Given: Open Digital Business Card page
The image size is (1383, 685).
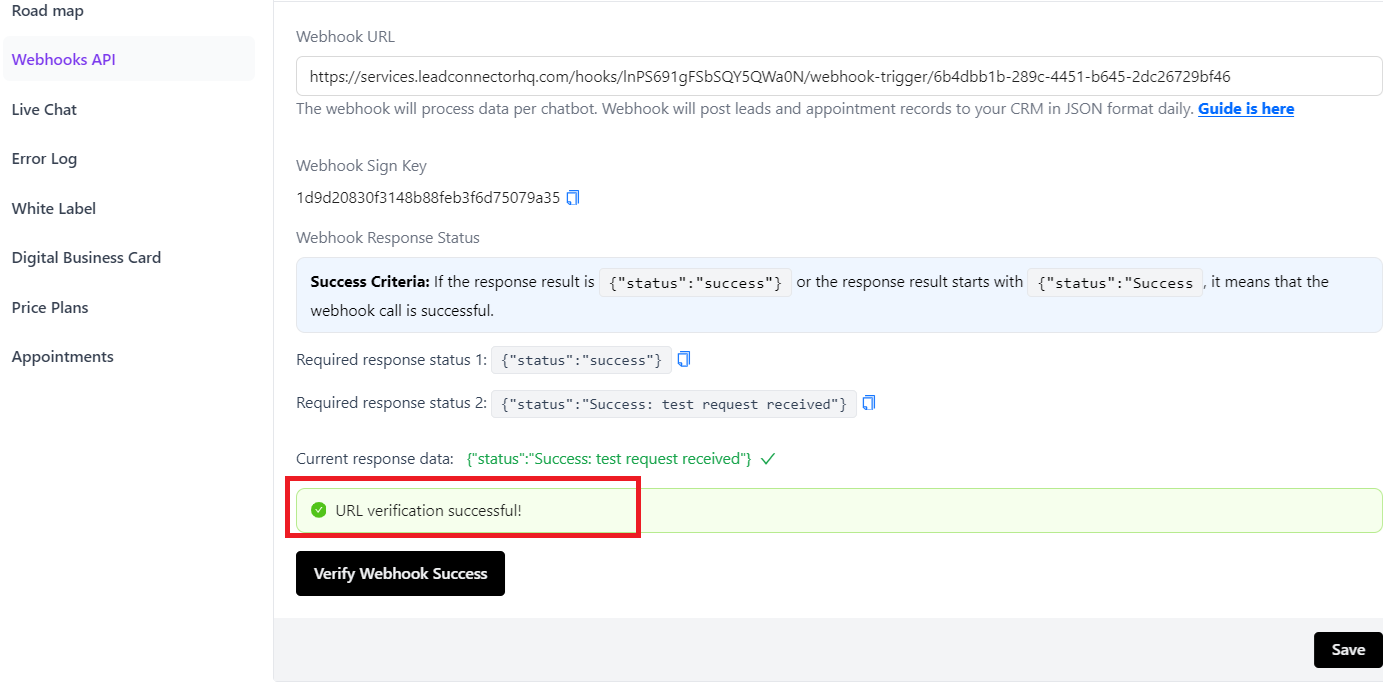Looking at the screenshot, I should (x=86, y=257).
